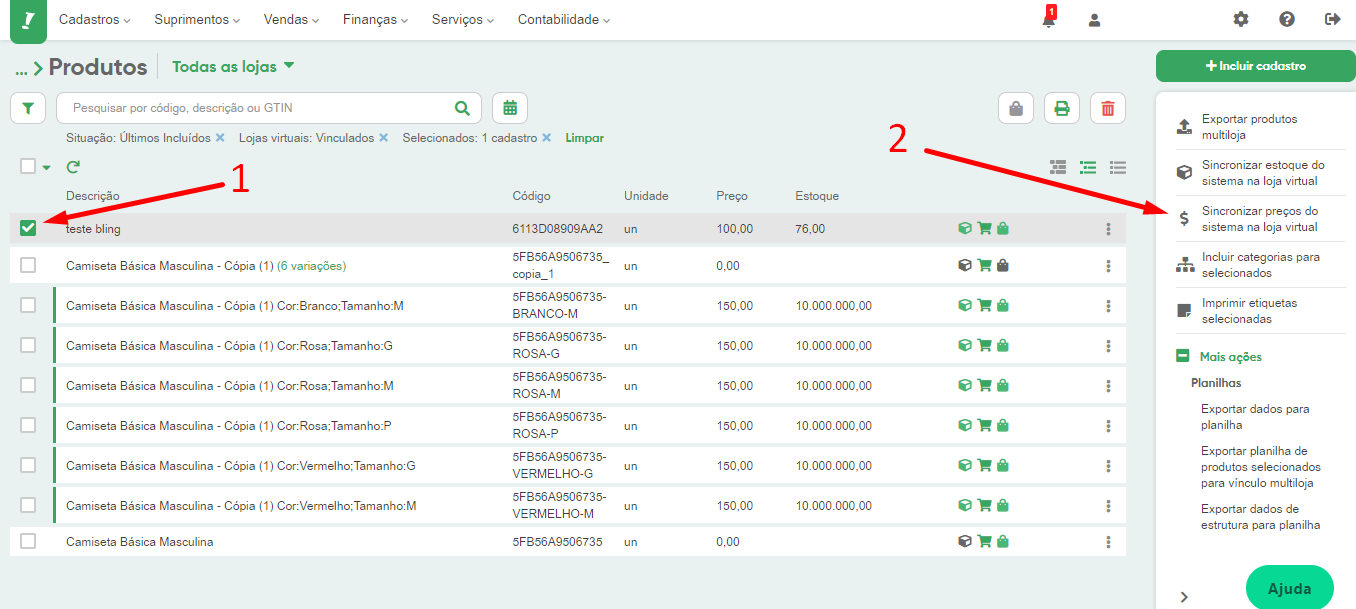Open the Finanças menu

374,20
